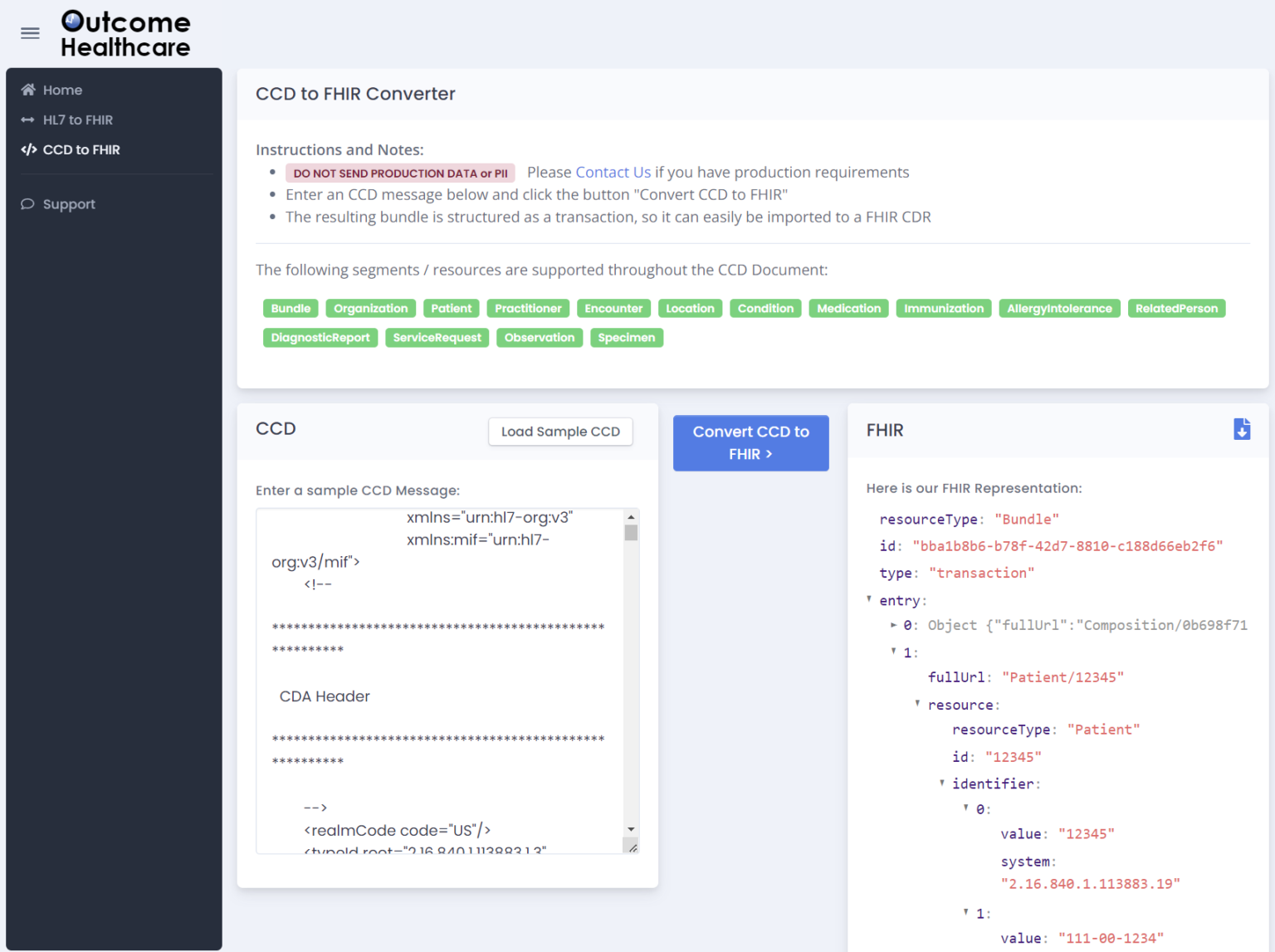Click the CCD to FHIR code icon
The width and height of the screenshot is (1275, 952).
pos(28,149)
